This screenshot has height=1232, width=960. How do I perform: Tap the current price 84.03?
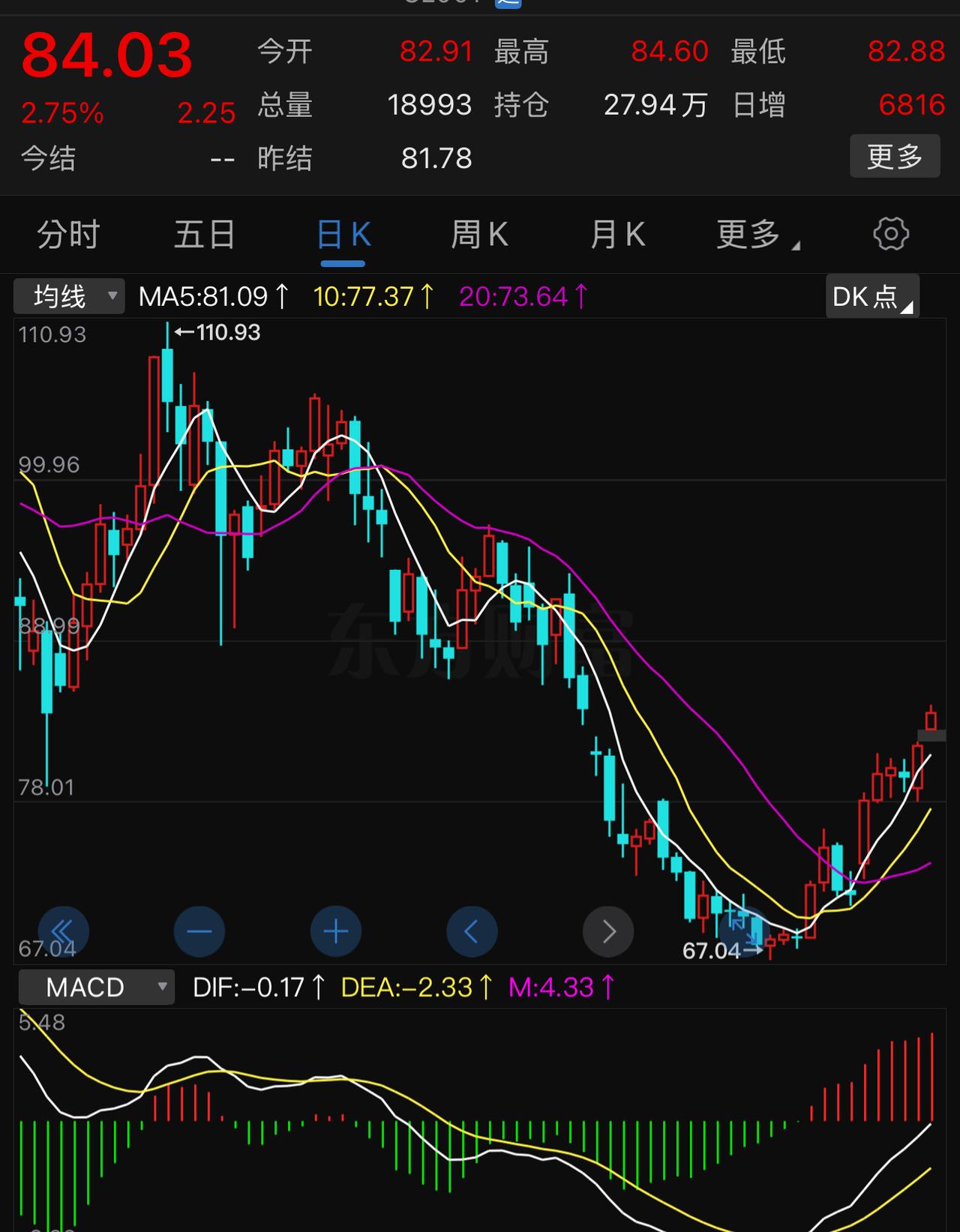click(107, 55)
